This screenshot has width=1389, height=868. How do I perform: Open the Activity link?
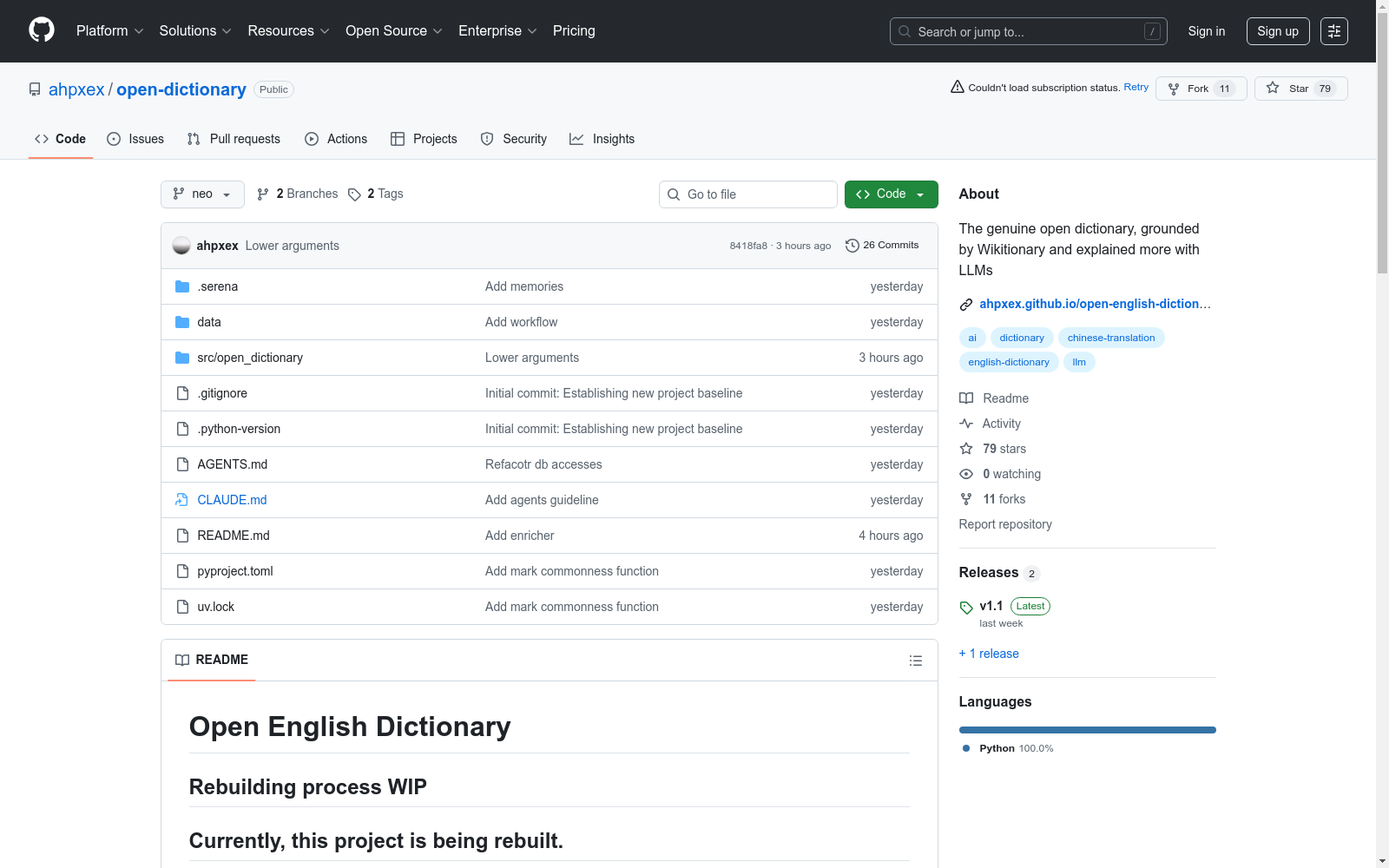click(x=991, y=424)
